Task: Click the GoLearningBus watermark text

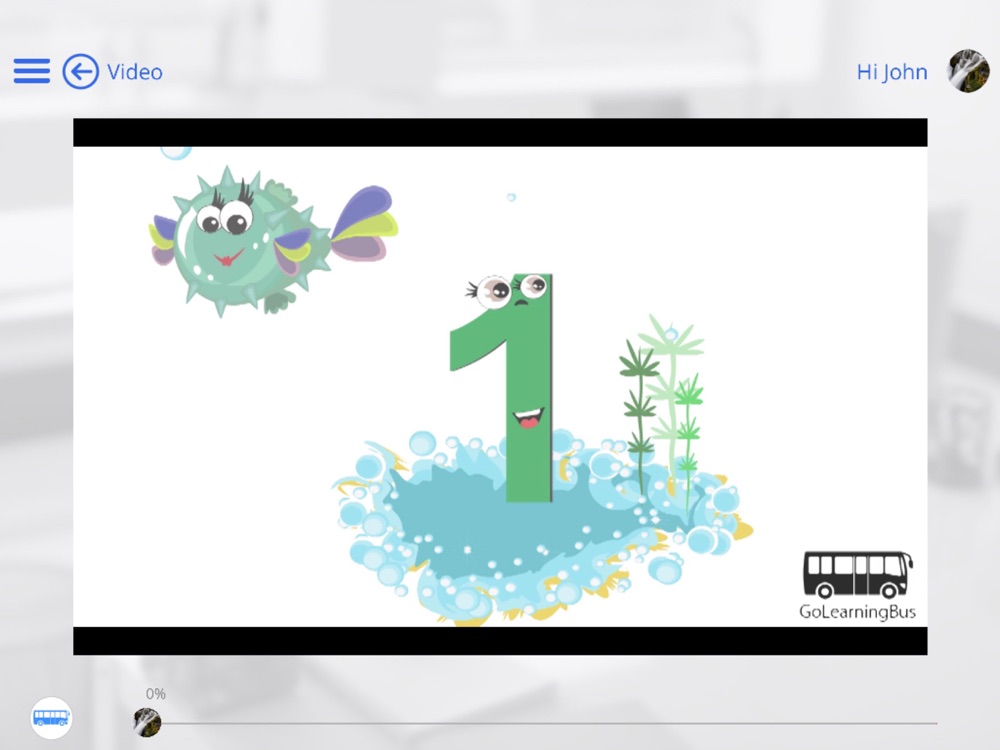Action: (857, 612)
